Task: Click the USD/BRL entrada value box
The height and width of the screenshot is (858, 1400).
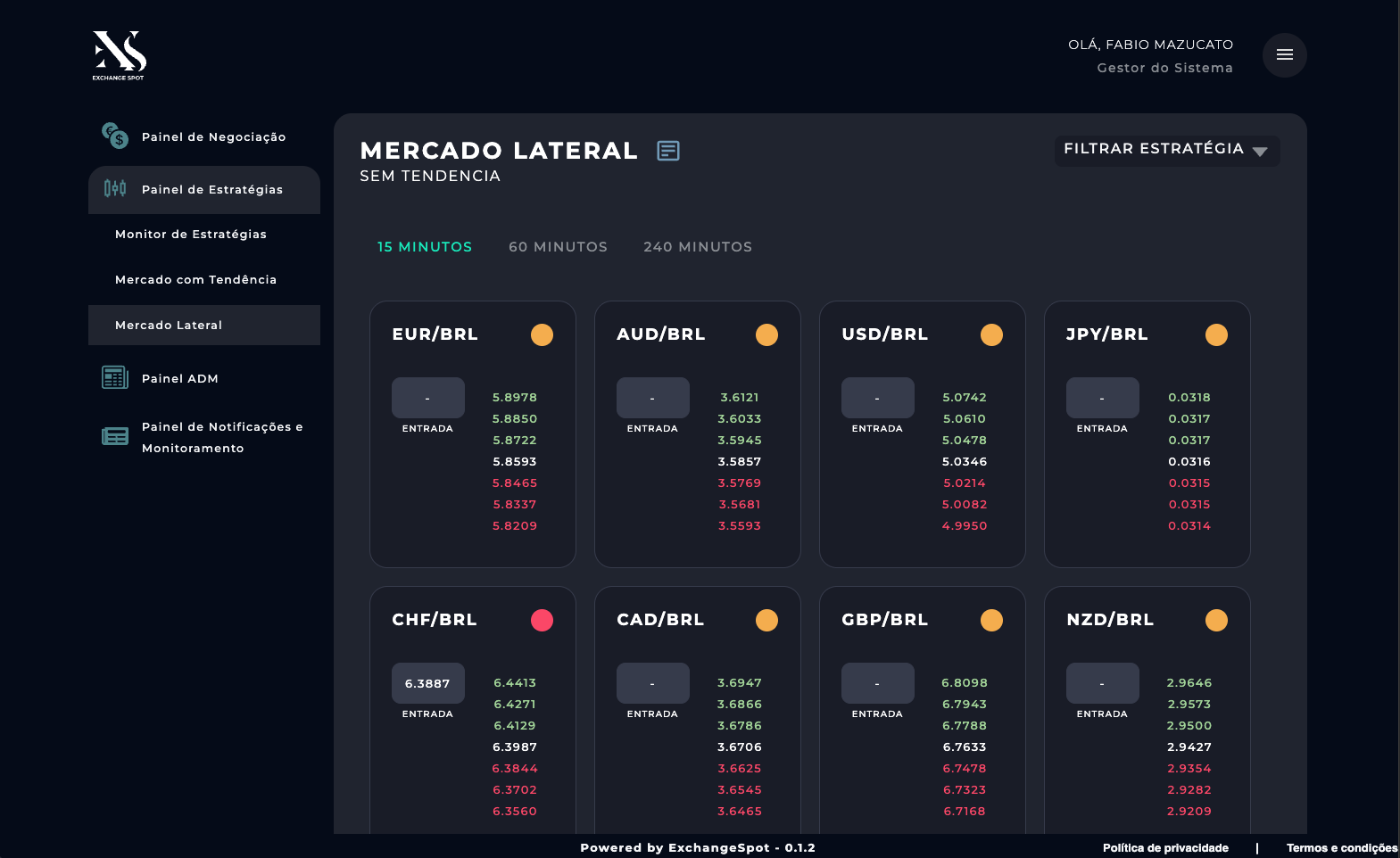Action: pos(878,398)
